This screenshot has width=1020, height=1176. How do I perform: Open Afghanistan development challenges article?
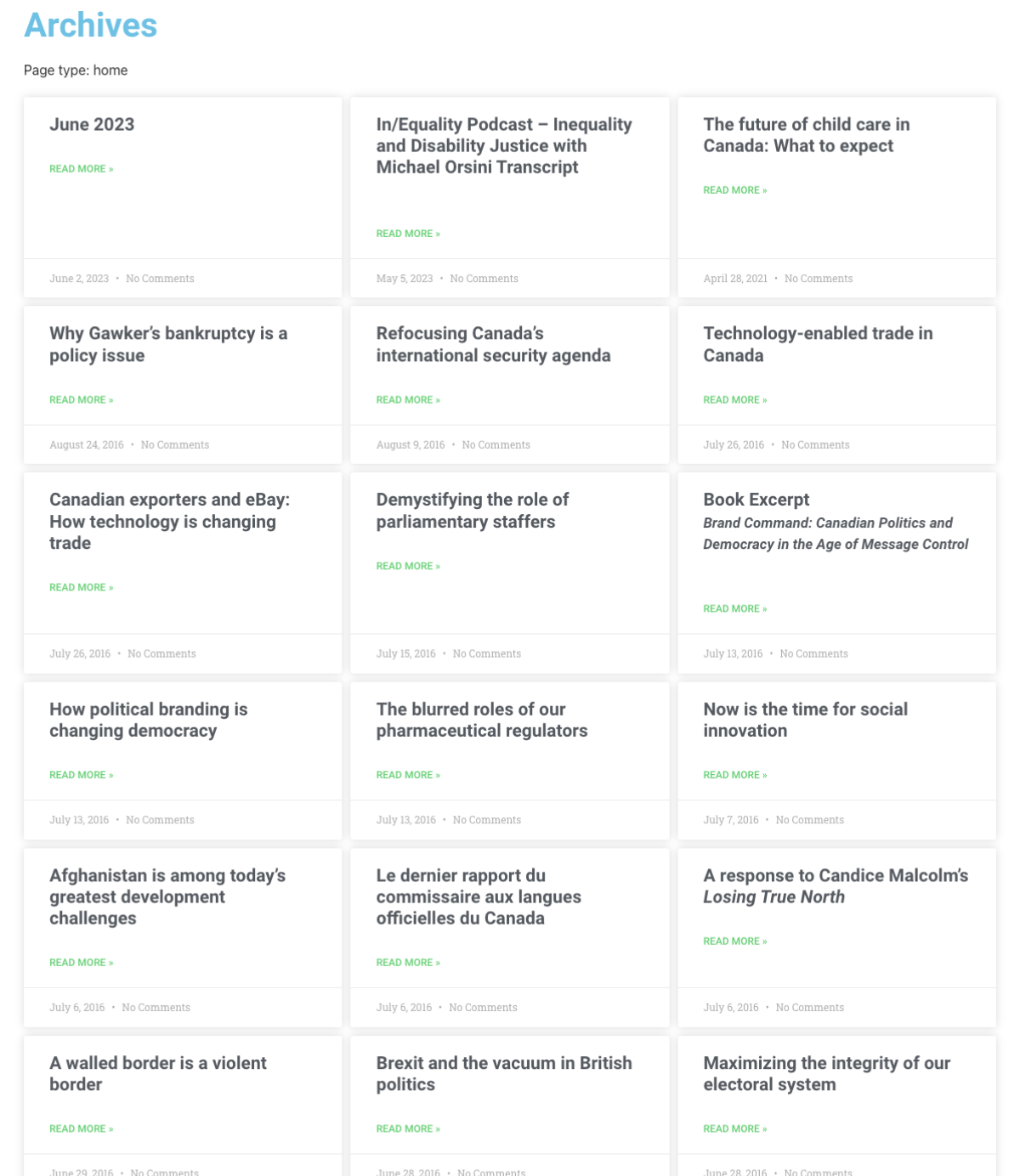click(x=167, y=896)
